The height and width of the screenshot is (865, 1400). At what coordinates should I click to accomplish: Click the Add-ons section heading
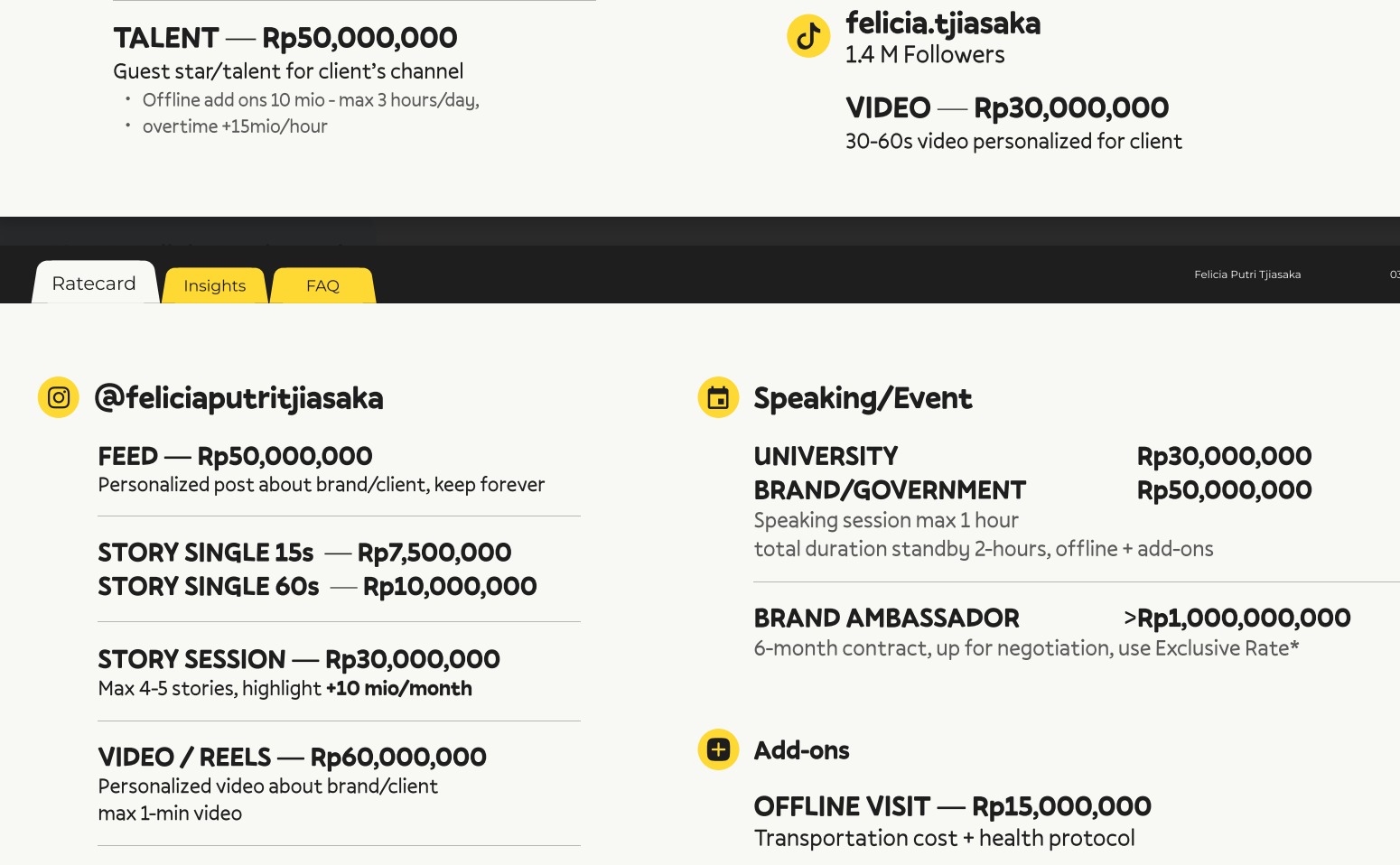pos(801,750)
